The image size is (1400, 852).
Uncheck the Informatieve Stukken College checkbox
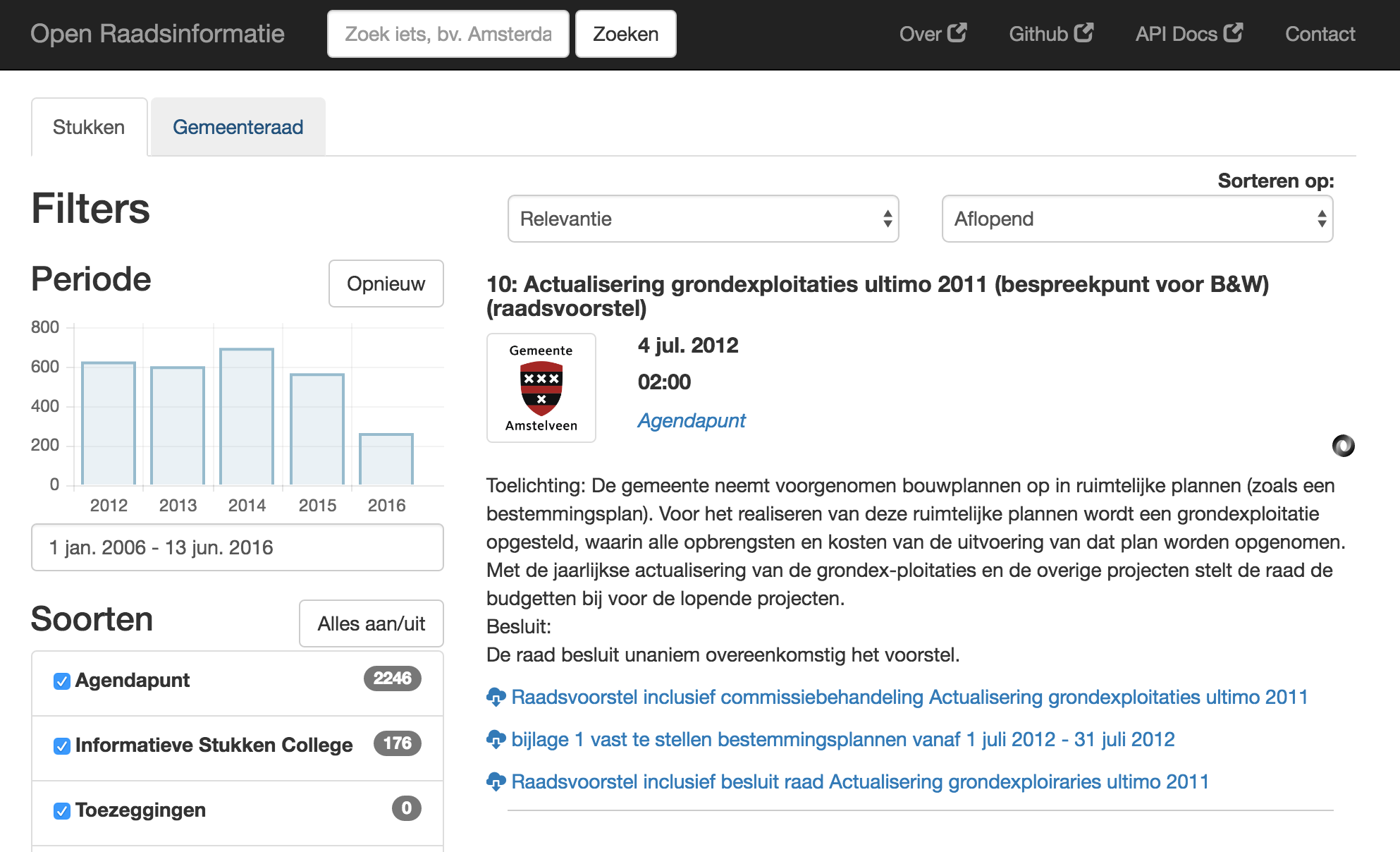point(62,745)
